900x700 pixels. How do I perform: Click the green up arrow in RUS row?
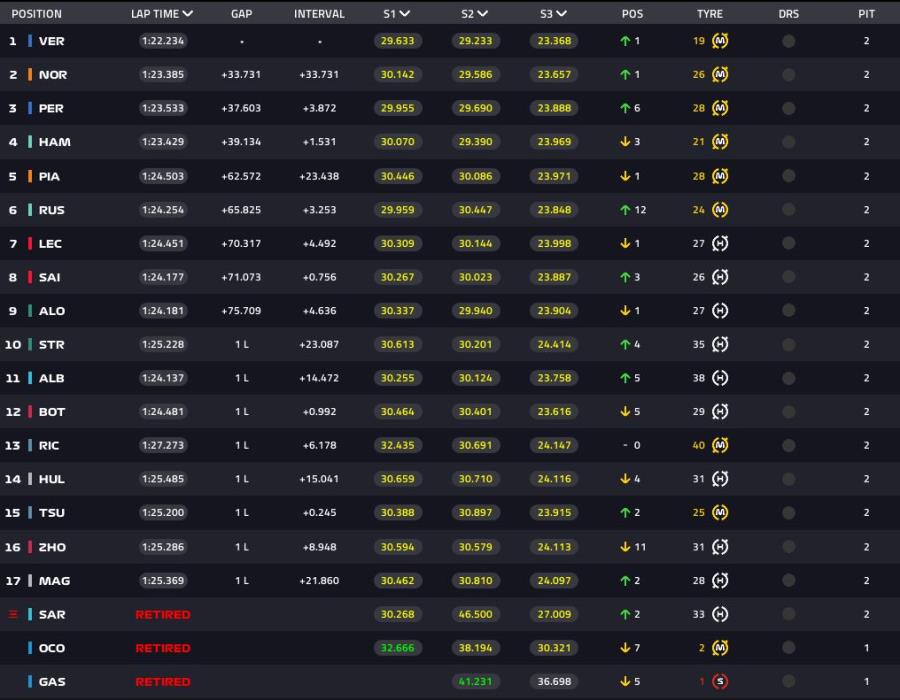point(625,210)
